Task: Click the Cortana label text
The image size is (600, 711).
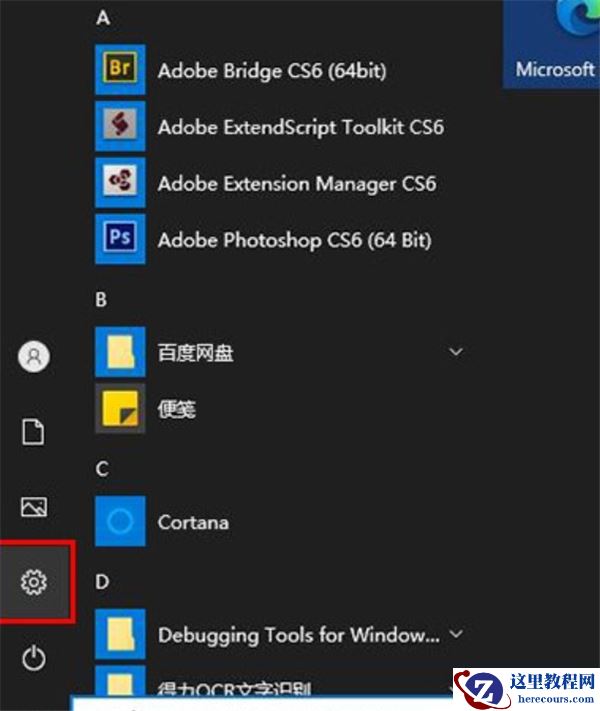Action: 193,522
